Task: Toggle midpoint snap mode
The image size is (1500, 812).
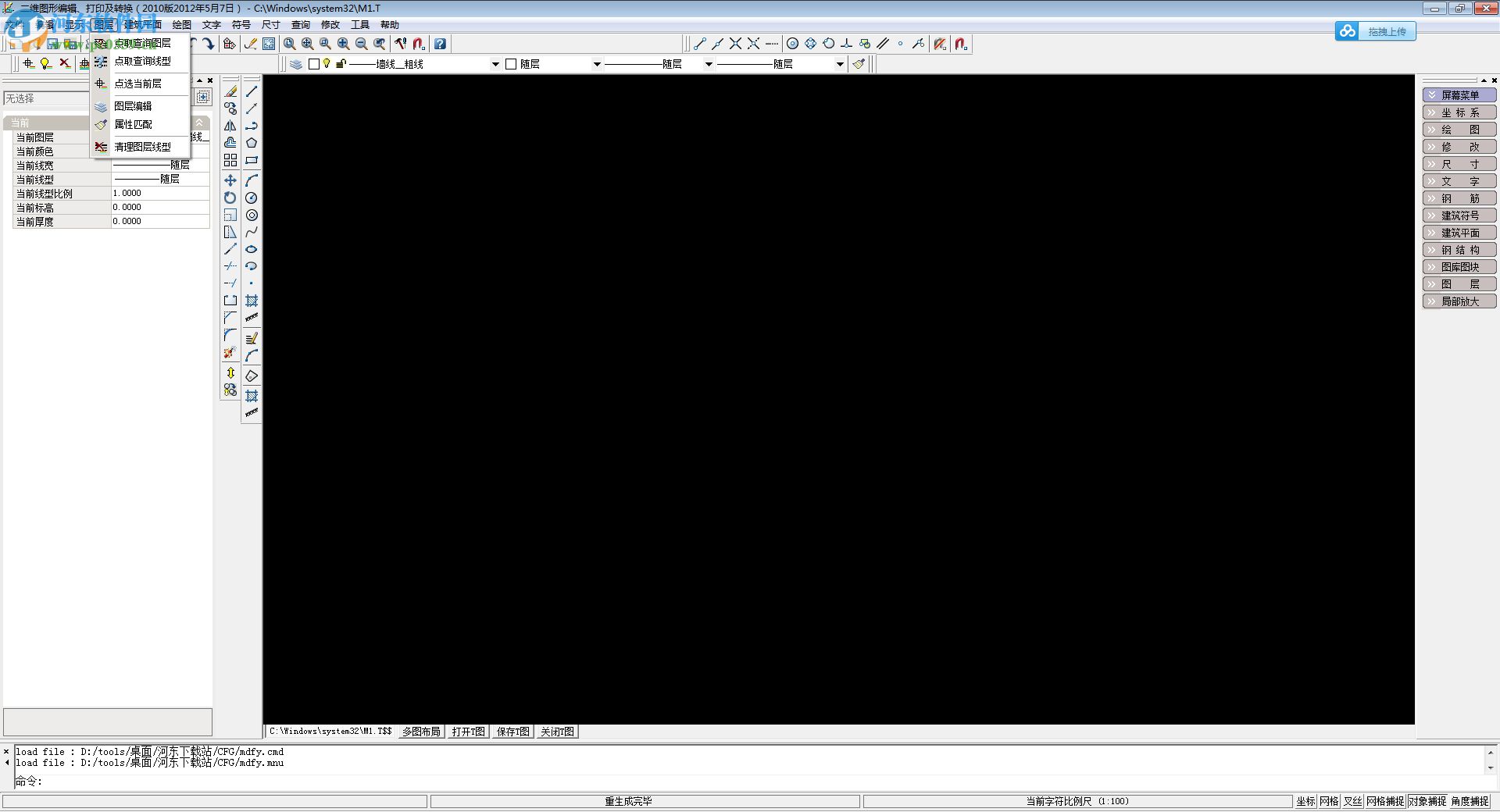Action: 717,44
